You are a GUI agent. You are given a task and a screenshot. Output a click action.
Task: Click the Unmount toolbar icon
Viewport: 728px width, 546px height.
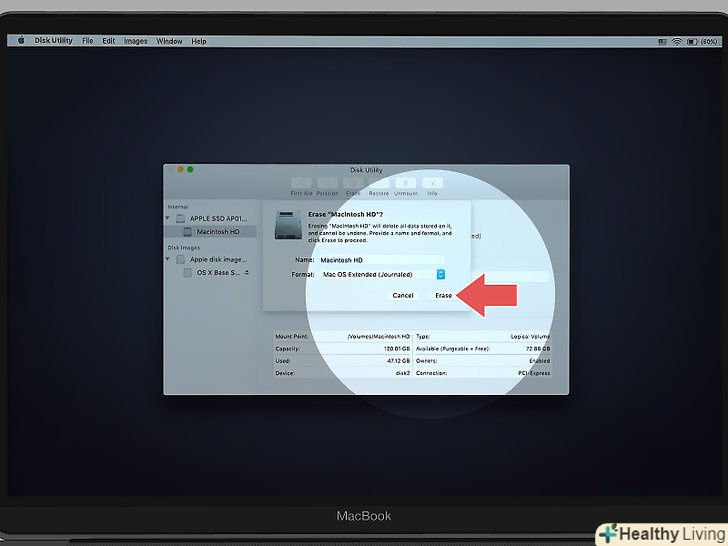click(406, 182)
